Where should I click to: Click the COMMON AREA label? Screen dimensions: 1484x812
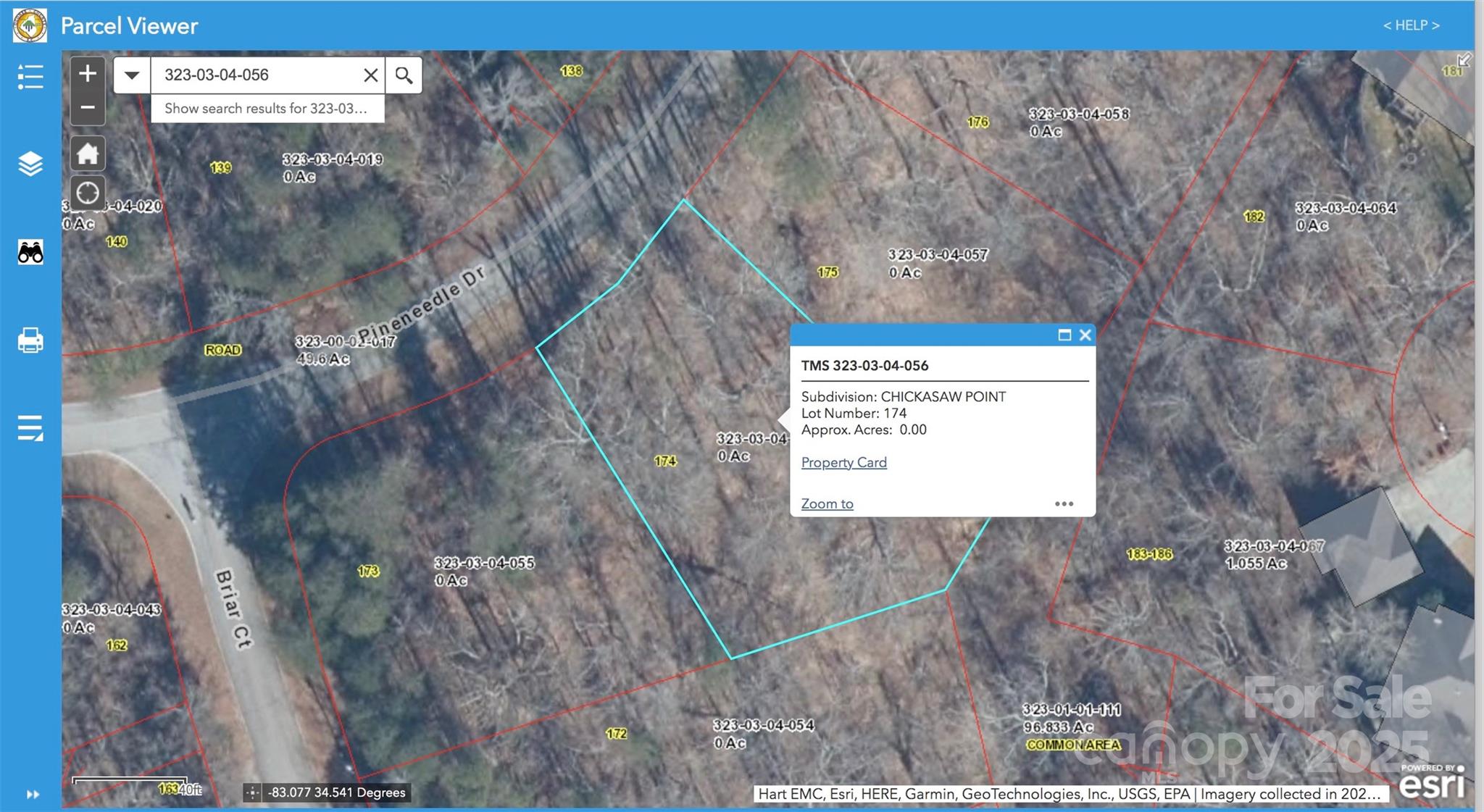click(1073, 745)
